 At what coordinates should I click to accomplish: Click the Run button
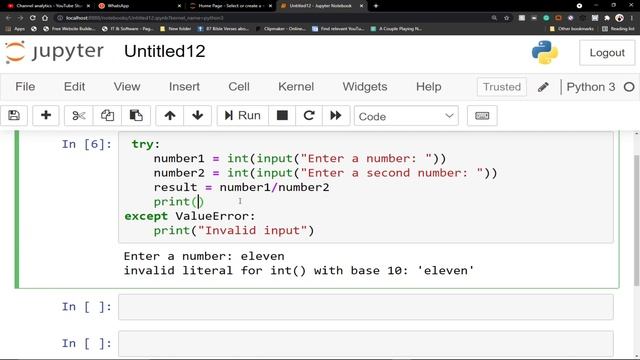[242, 116]
